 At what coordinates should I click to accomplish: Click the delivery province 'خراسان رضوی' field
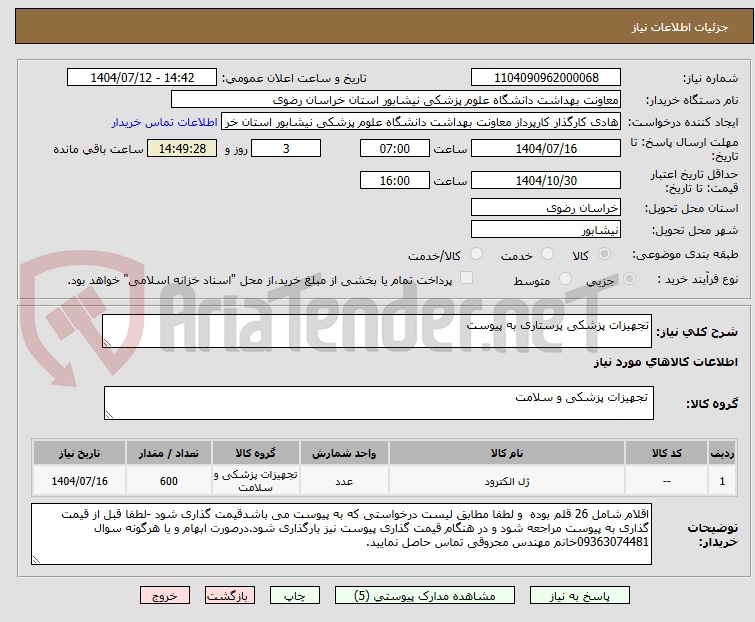pyautogui.click(x=546, y=207)
